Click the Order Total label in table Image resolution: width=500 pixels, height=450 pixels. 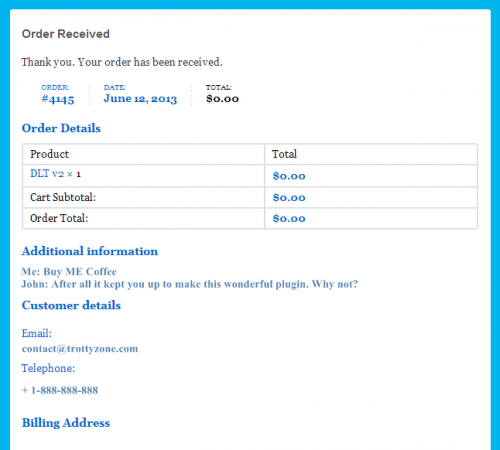59,218
